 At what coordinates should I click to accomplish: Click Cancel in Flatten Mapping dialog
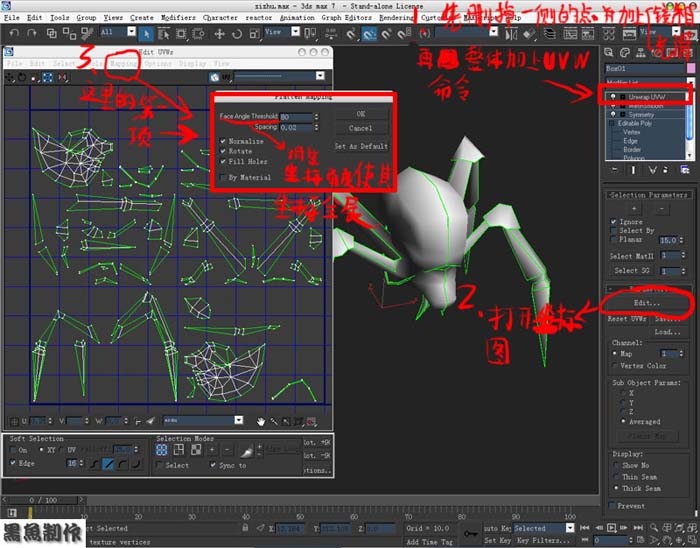pos(361,129)
